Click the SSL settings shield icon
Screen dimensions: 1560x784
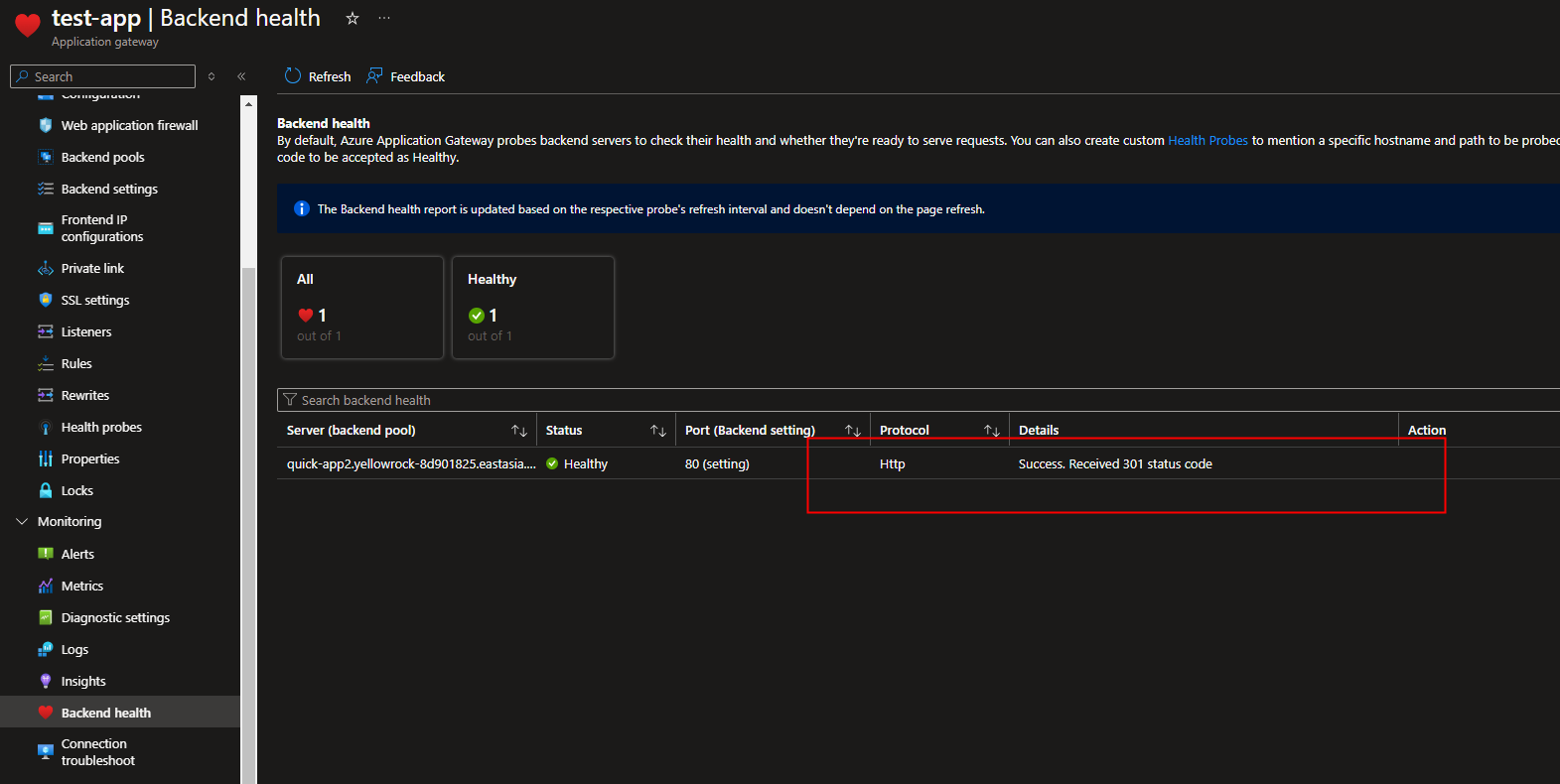tap(46, 300)
